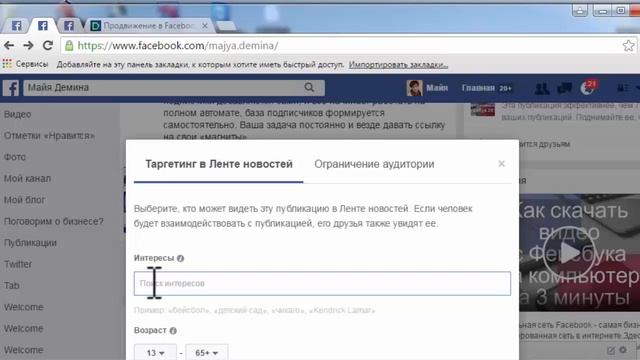Open Мой канал in the sidebar
Viewport: 640px width, 360px height.
pos(27,178)
